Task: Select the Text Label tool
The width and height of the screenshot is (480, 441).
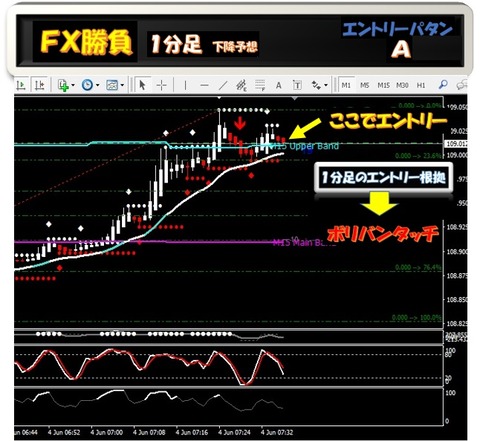Action: tap(297, 86)
